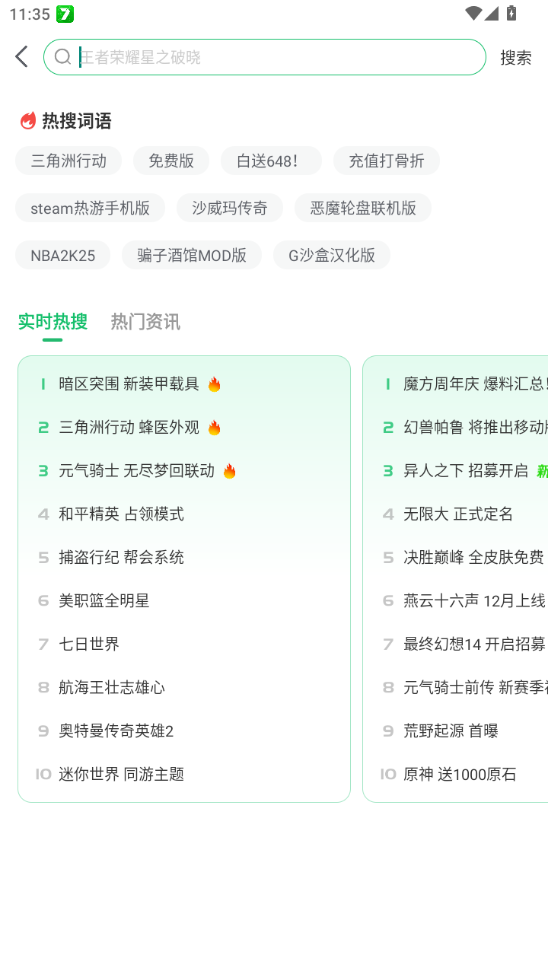Tap the 三角洲行动 hot search tag
548x974 pixels.
[68, 161]
